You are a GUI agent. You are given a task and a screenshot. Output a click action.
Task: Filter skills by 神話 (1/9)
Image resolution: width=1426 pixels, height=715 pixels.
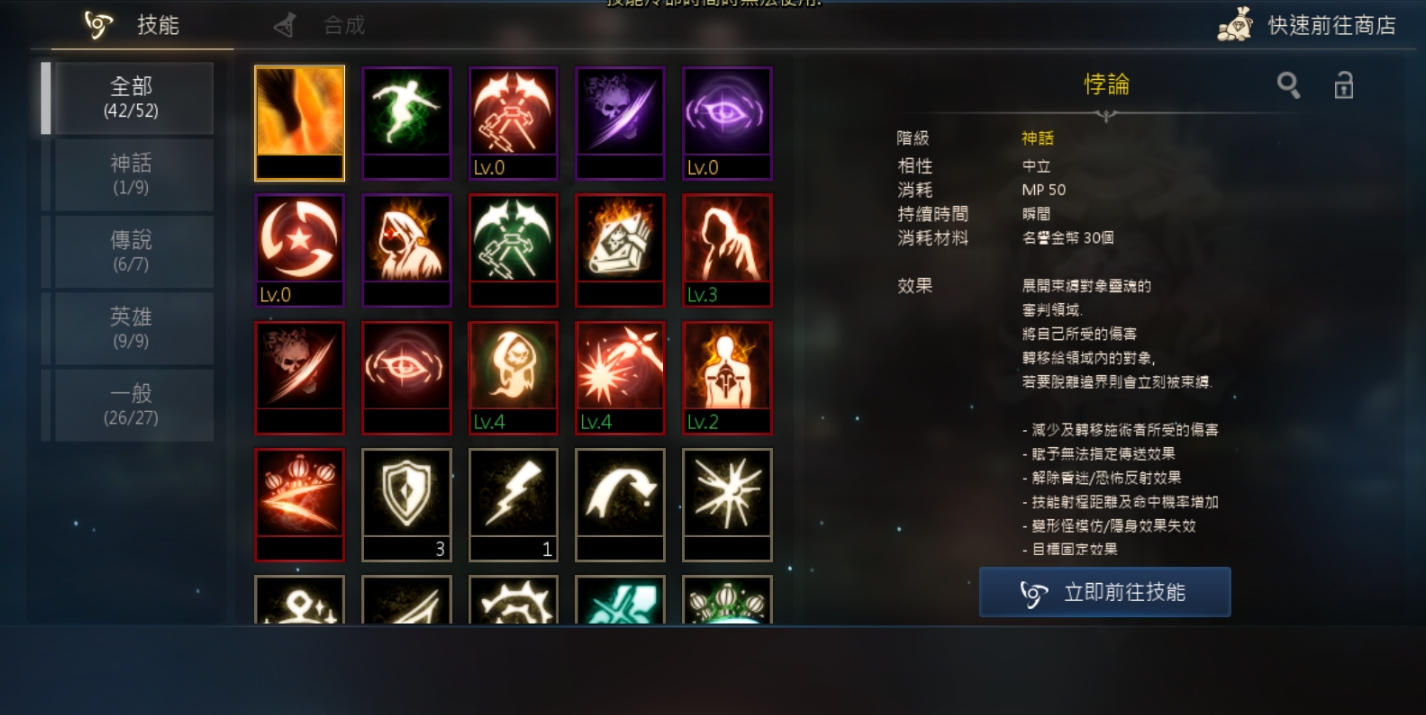pyautogui.click(x=132, y=174)
